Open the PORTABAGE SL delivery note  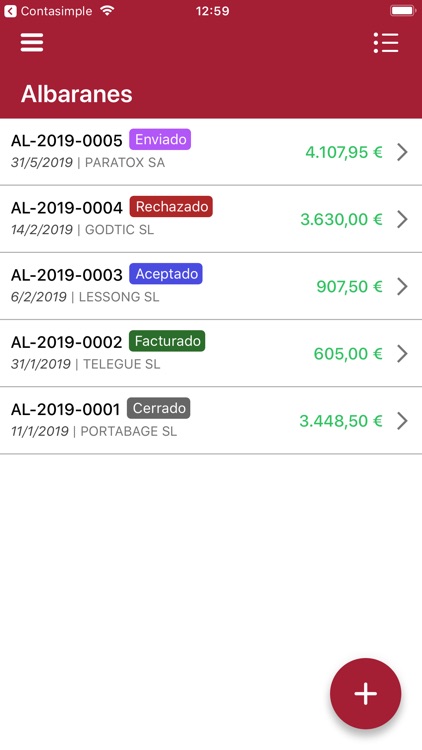pyautogui.click(x=211, y=420)
